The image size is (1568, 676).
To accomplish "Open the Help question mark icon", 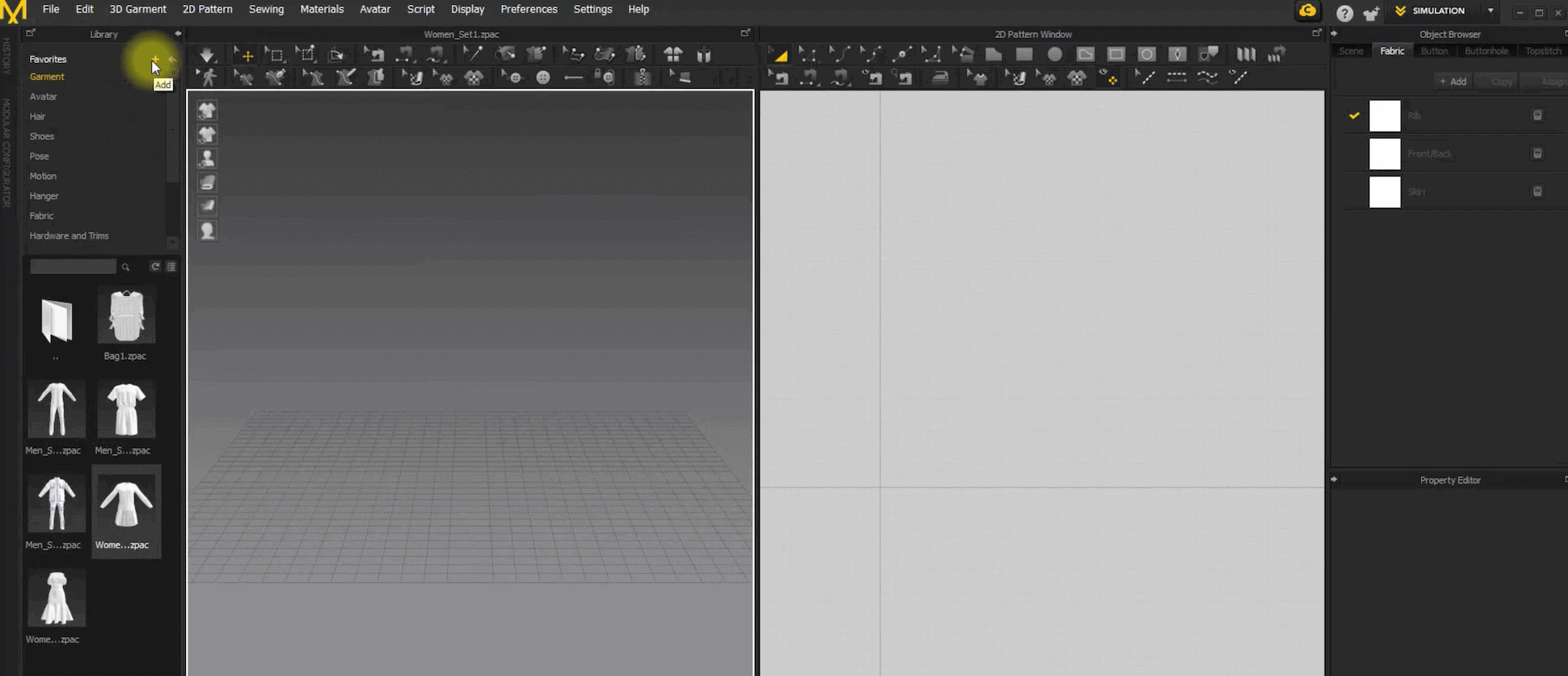I will coord(1344,13).
